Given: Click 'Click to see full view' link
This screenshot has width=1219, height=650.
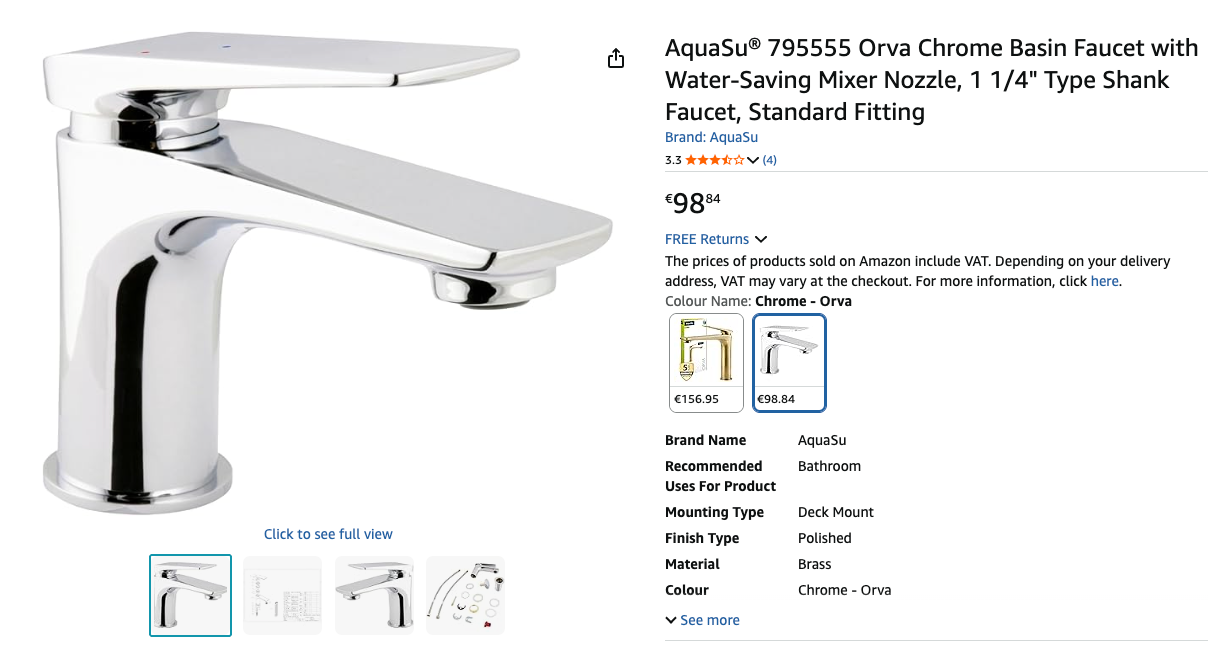Looking at the screenshot, I should coord(328,534).
